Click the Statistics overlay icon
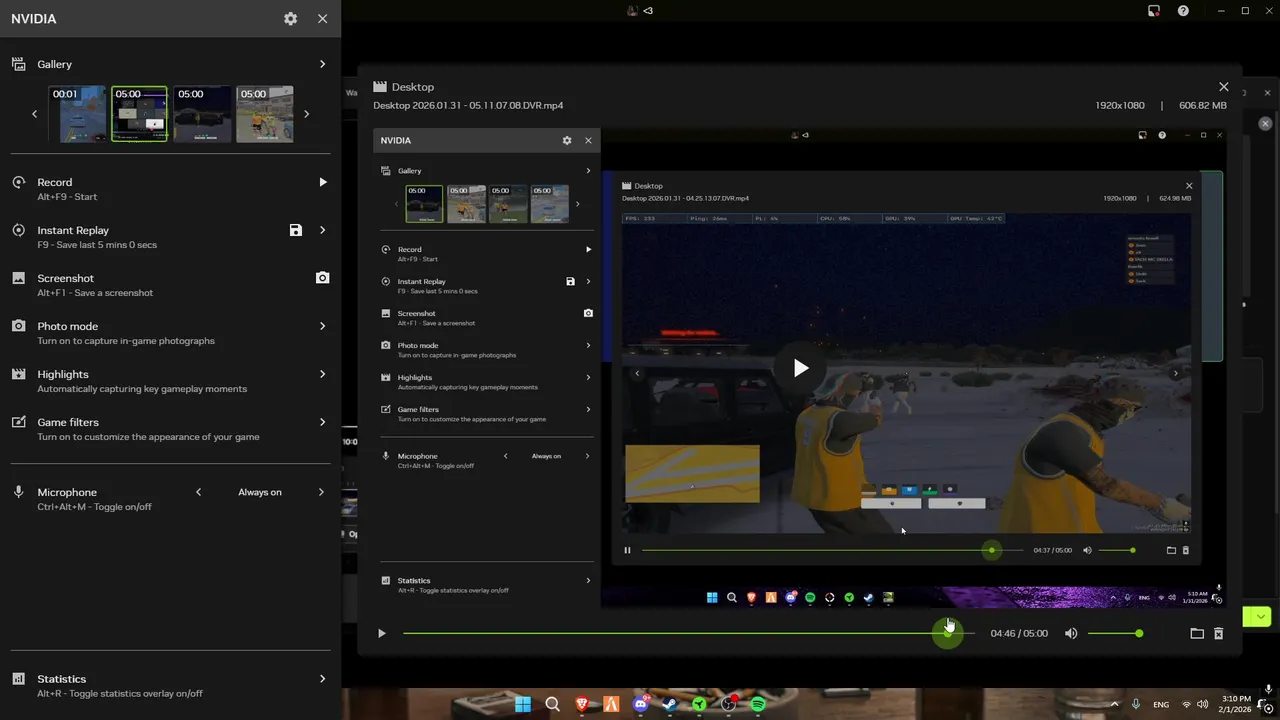This screenshot has height=720, width=1280. point(18,678)
